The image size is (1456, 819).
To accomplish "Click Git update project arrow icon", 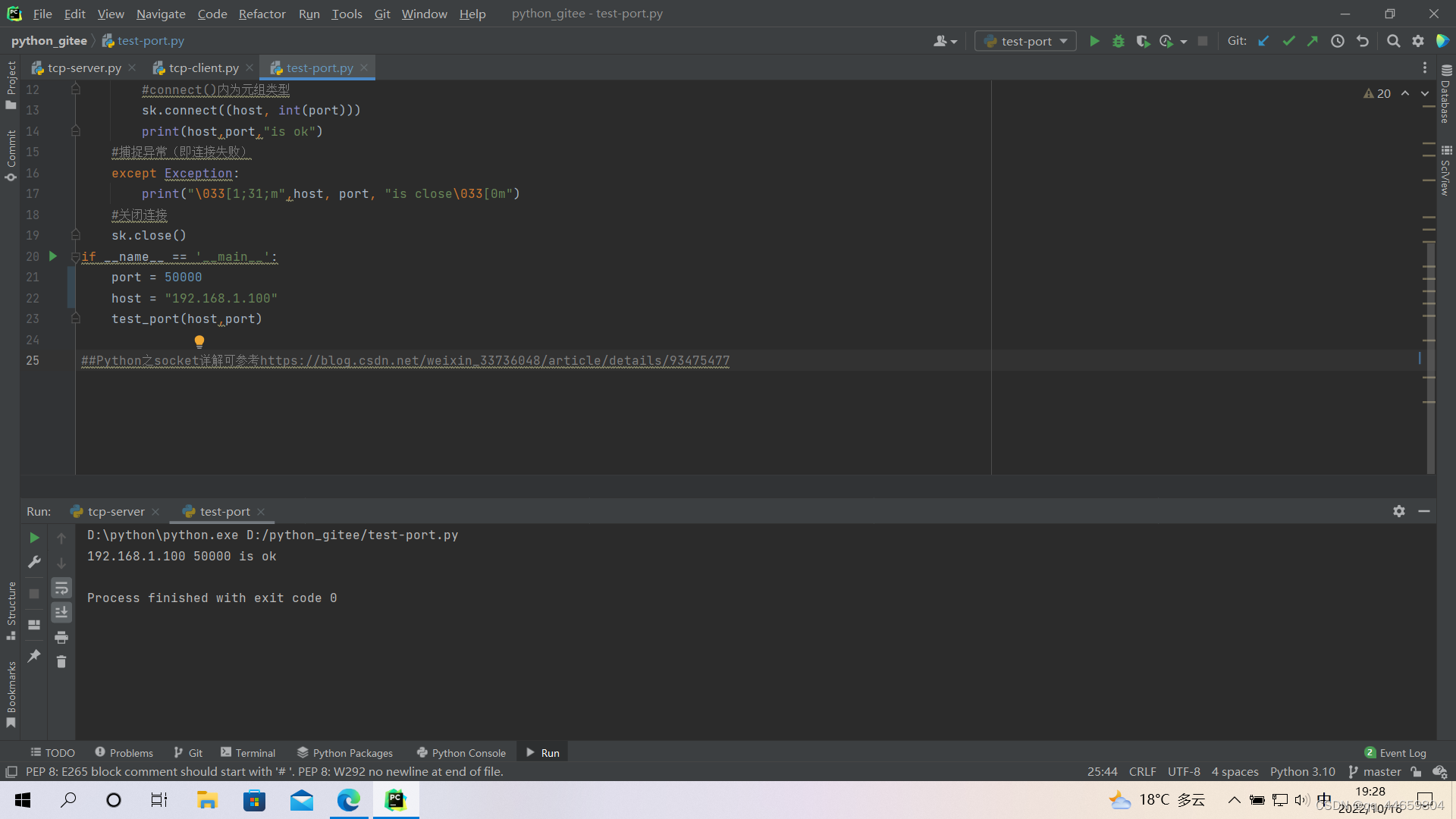I will coord(1263,41).
